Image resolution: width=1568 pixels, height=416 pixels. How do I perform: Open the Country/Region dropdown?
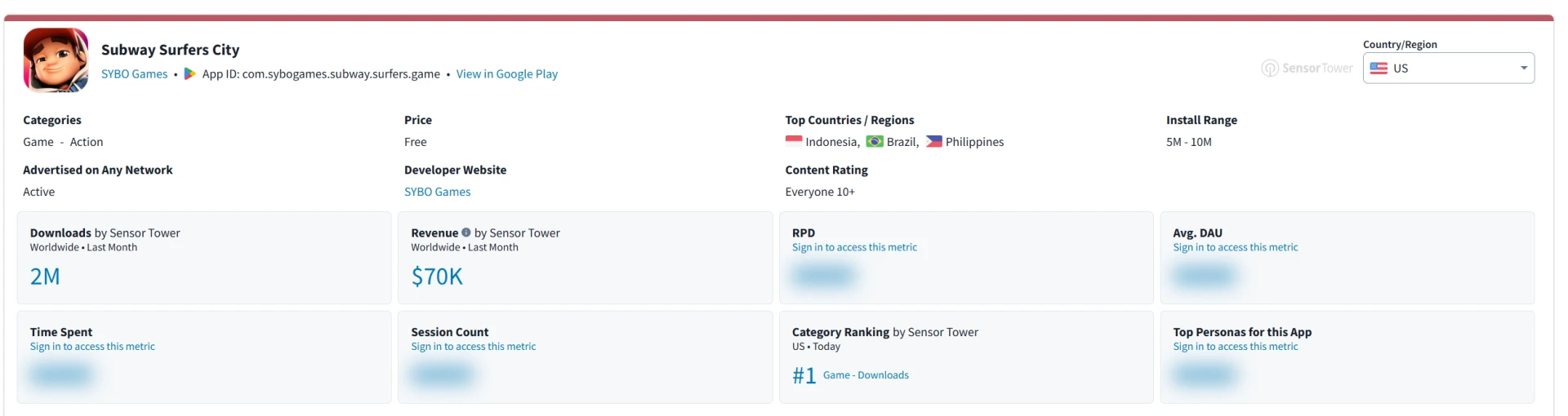coord(1447,69)
